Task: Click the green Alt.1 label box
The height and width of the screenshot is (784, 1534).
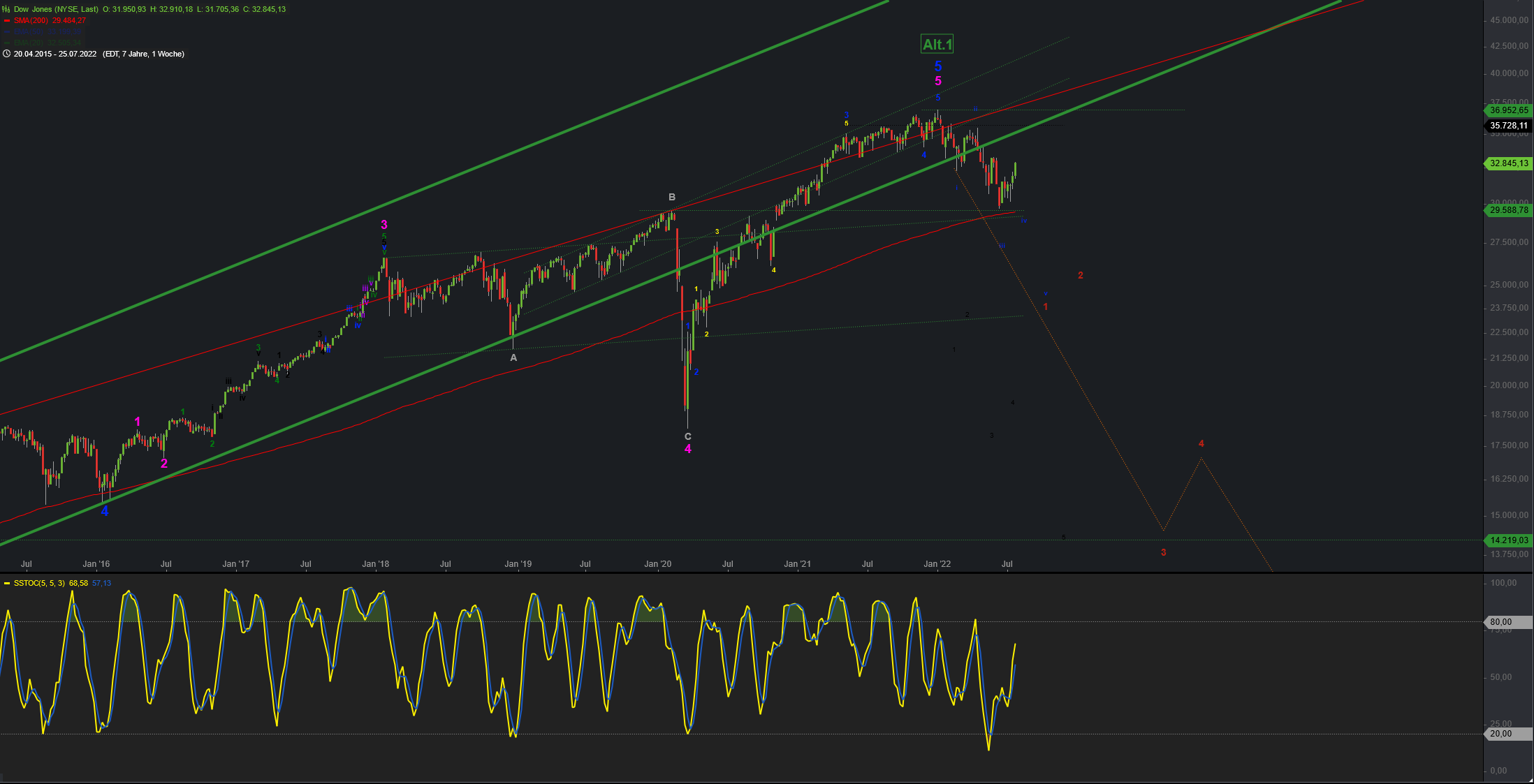Action: click(x=937, y=45)
